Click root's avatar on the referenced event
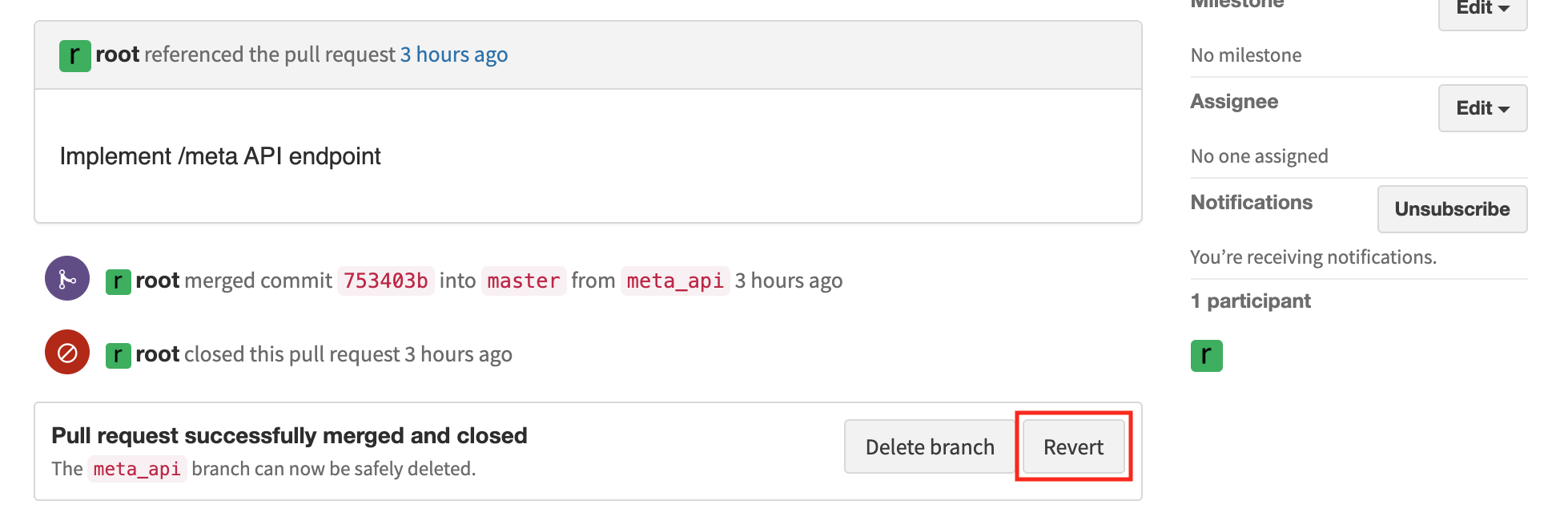1568x521 pixels. click(74, 55)
